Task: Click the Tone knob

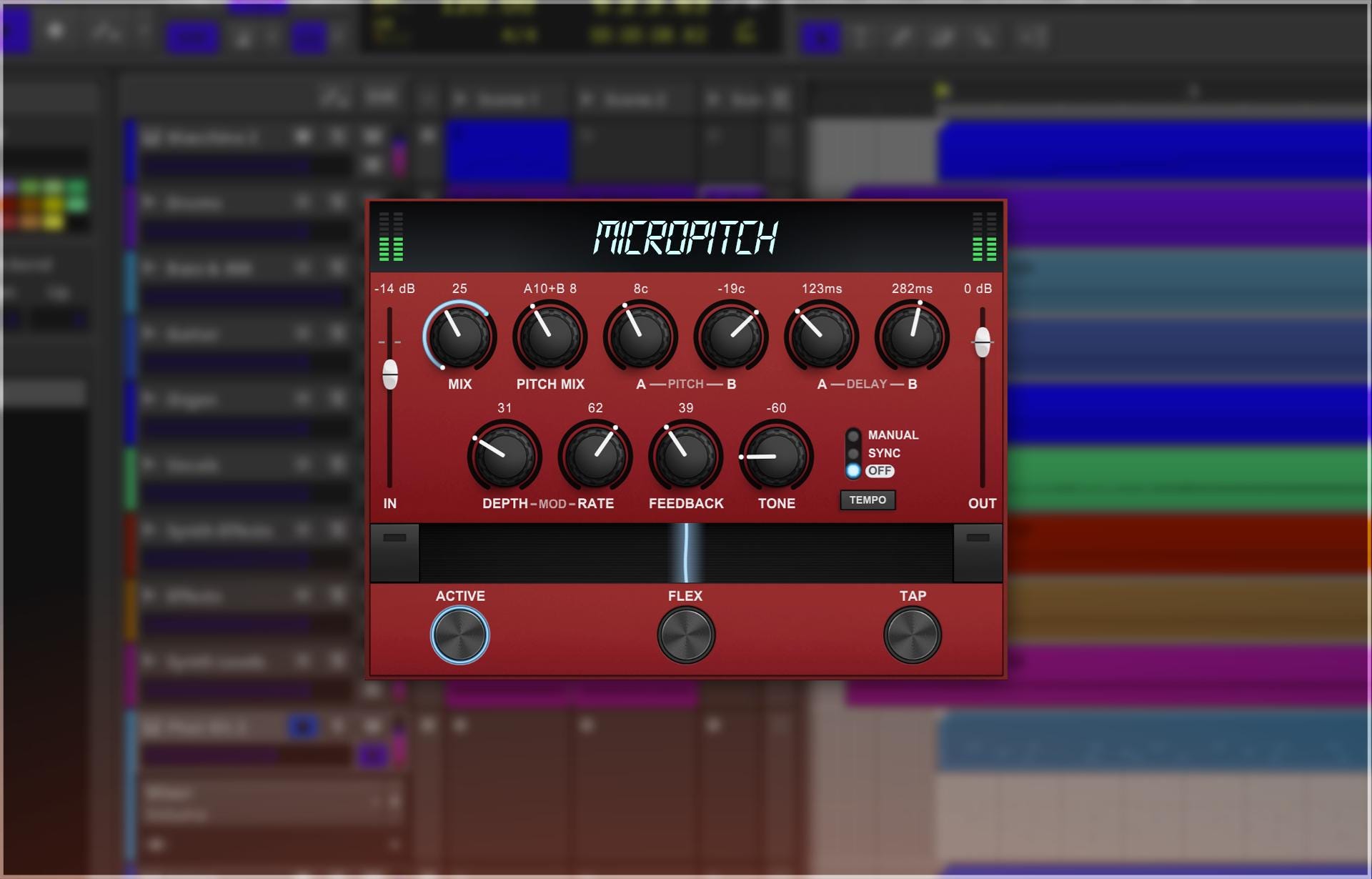Action: (x=776, y=456)
